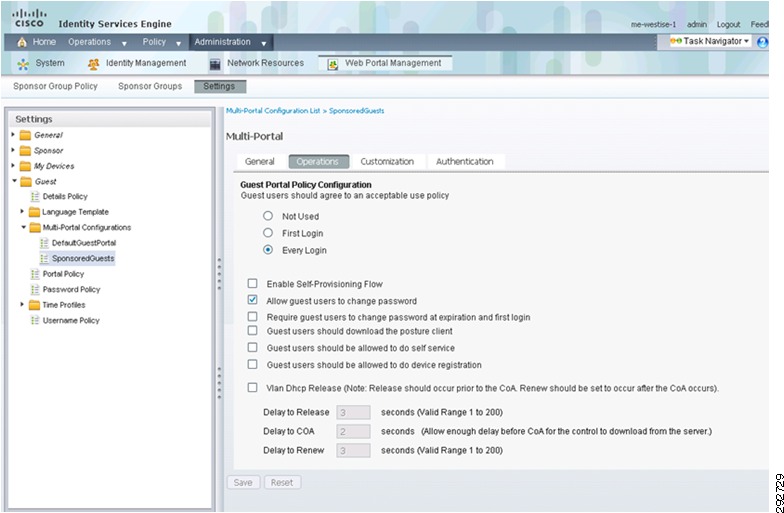Click the Language Template folder icon
Screen dimensions: 784x513
[x=34, y=212]
